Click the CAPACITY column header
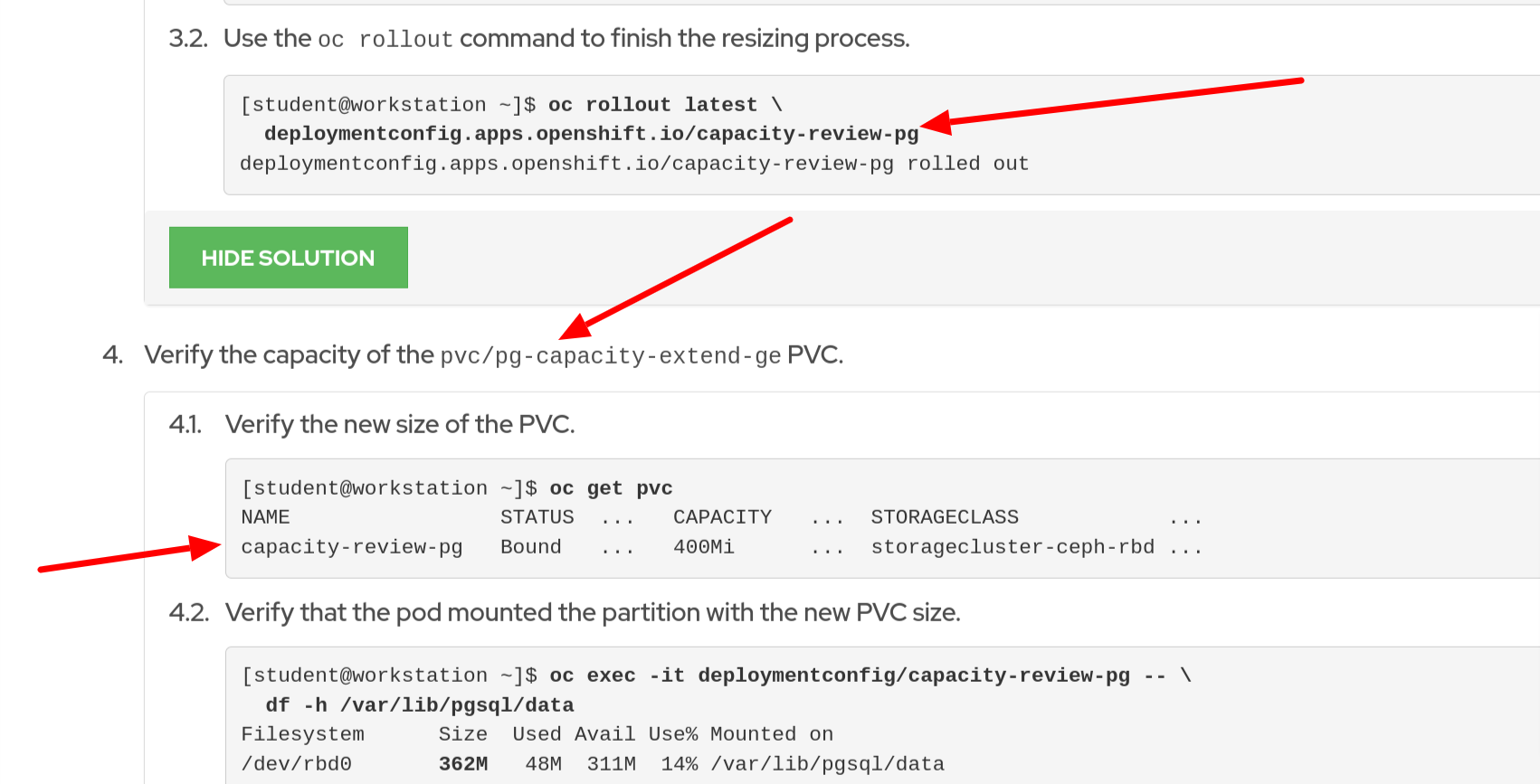The width and height of the screenshot is (1540, 784). click(x=722, y=517)
